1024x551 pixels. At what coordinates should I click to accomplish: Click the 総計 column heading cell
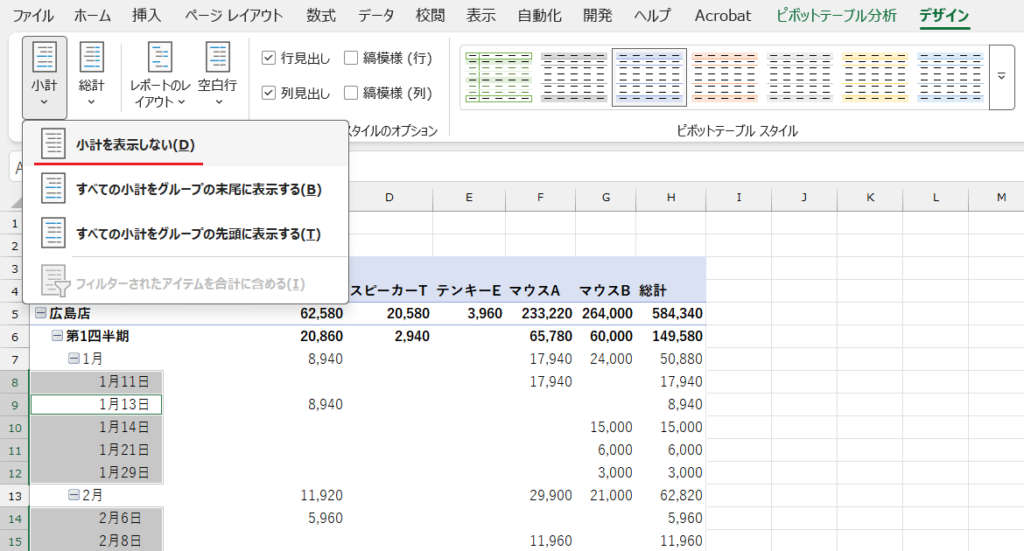671,291
